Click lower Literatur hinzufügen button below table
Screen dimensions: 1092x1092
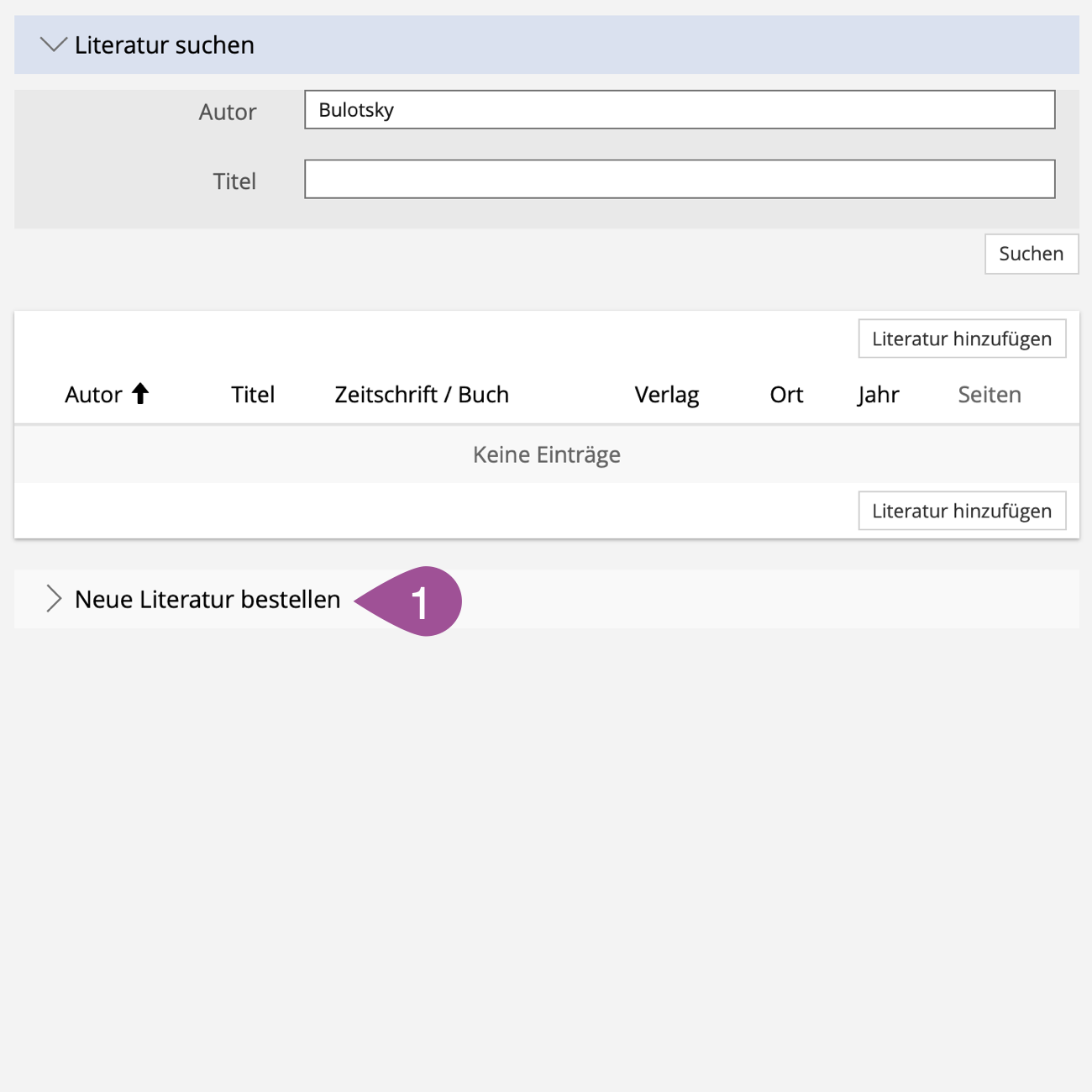pyautogui.click(x=961, y=511)
